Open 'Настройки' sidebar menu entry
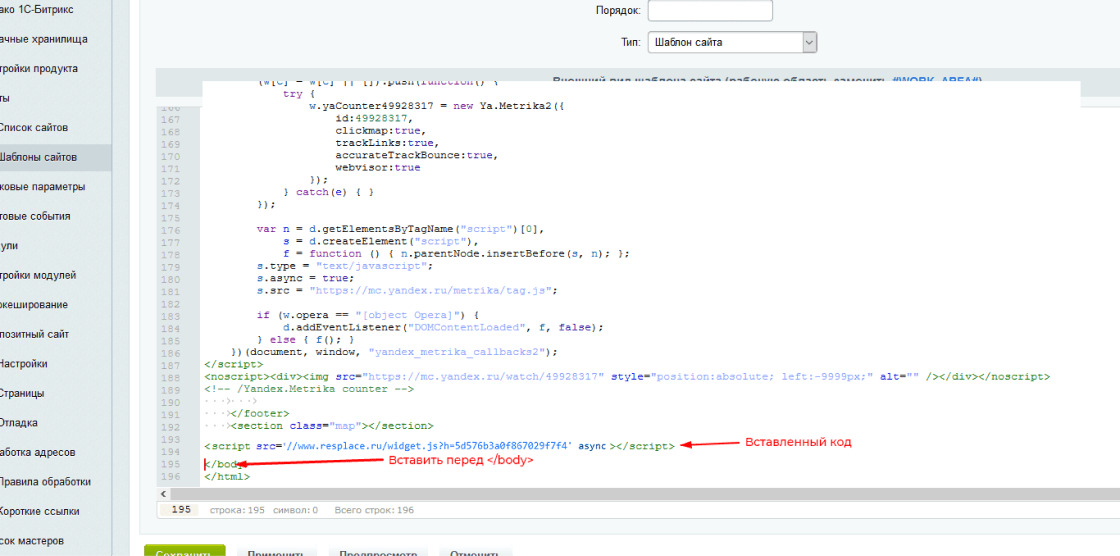Screen dimensions: 1120x556 click(x=24, y=364)
